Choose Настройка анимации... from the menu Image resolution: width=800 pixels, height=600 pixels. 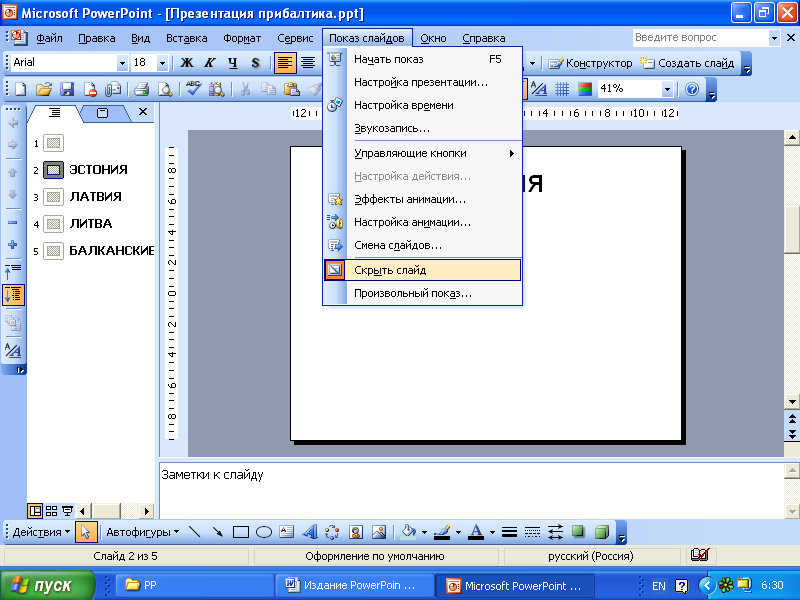[422, 222]
